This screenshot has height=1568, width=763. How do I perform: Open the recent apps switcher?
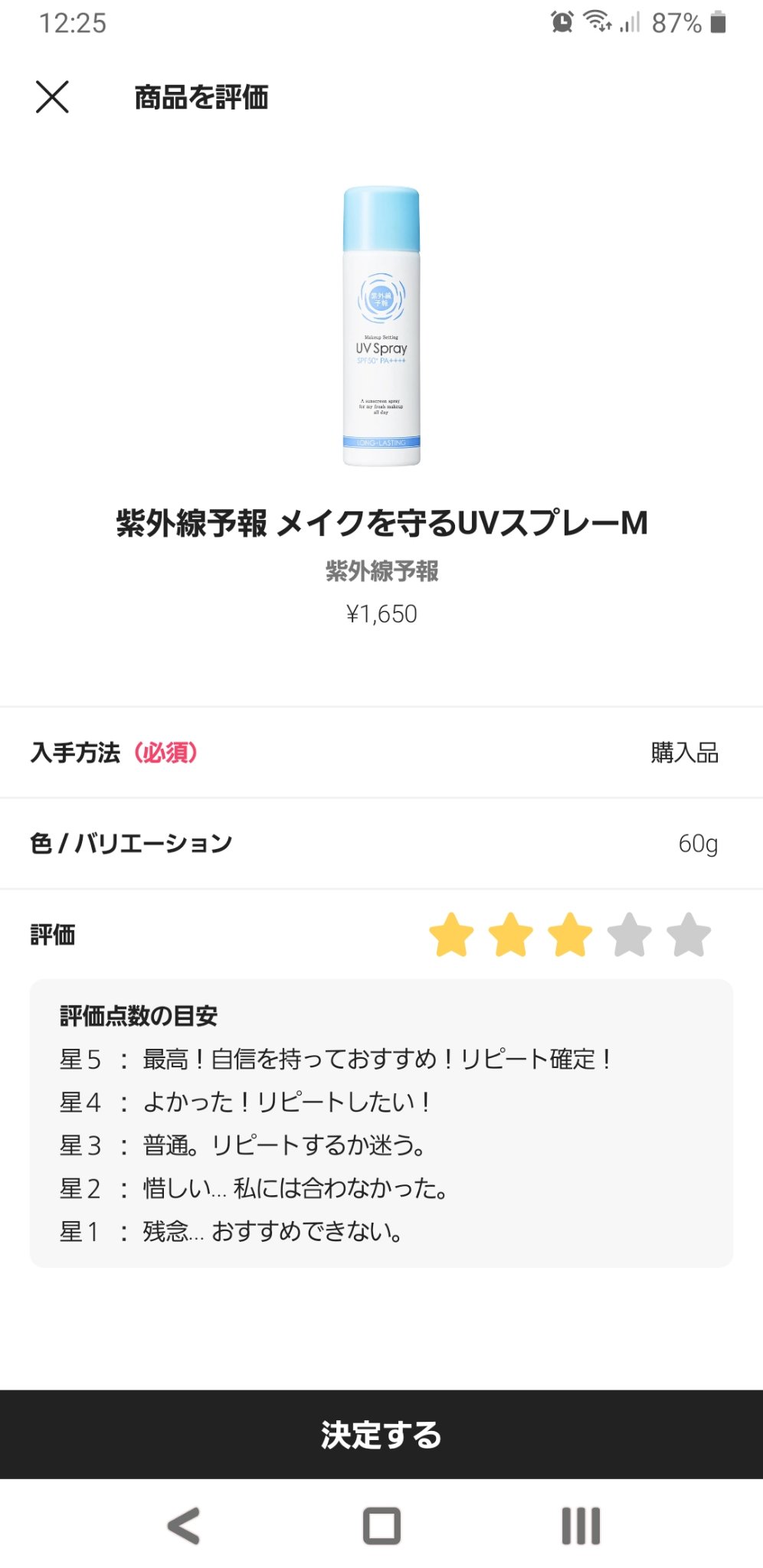tap(581, 1525)
